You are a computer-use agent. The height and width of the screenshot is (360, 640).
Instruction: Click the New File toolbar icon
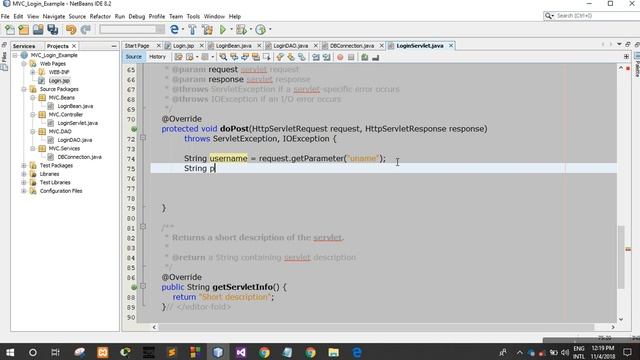tap(10, 29)
